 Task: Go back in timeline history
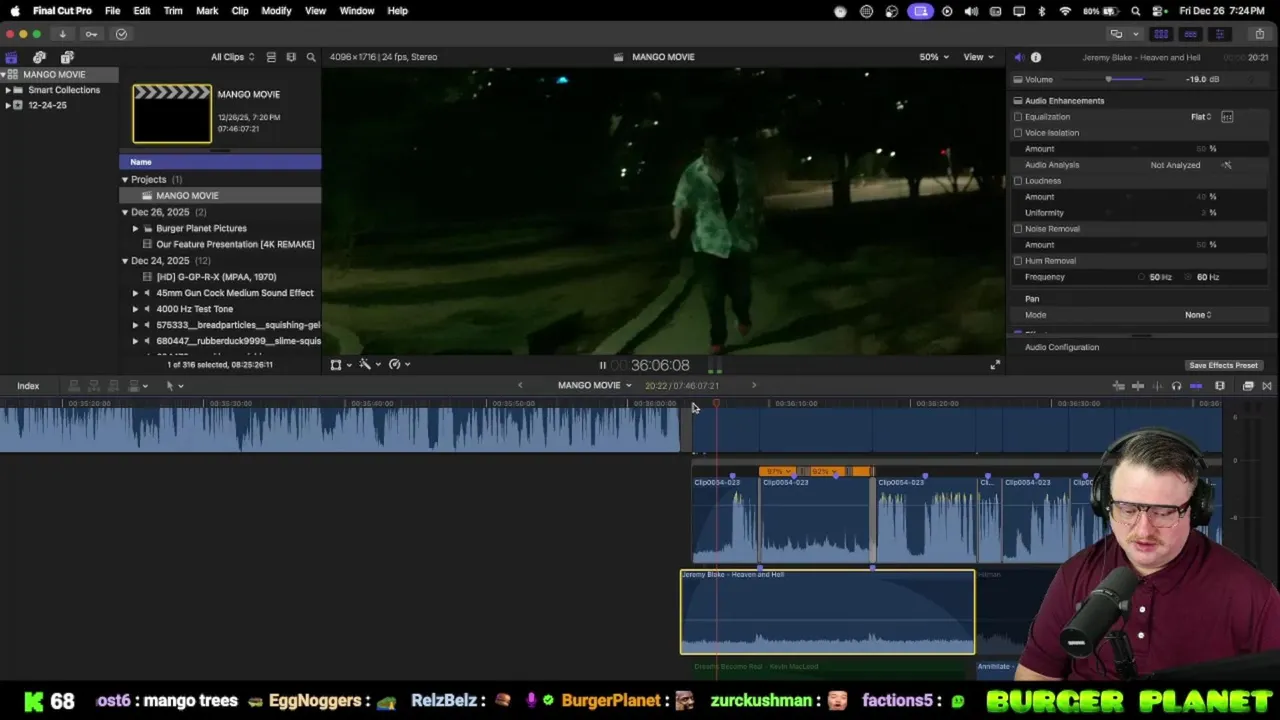[x=520, y=386]
